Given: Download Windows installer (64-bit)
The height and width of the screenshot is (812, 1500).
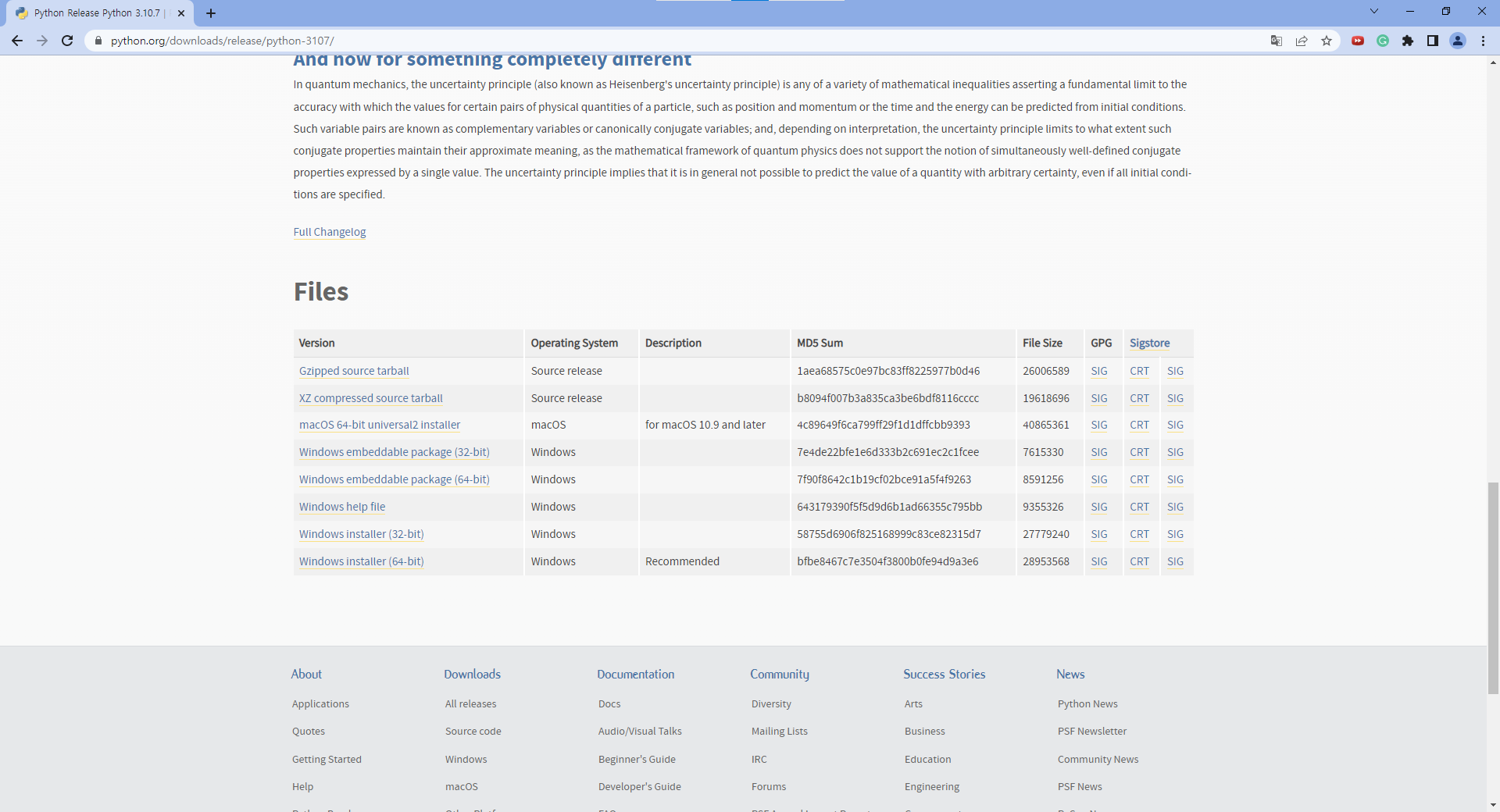Looking at the screenshot, I should click(x=362, y=561).
